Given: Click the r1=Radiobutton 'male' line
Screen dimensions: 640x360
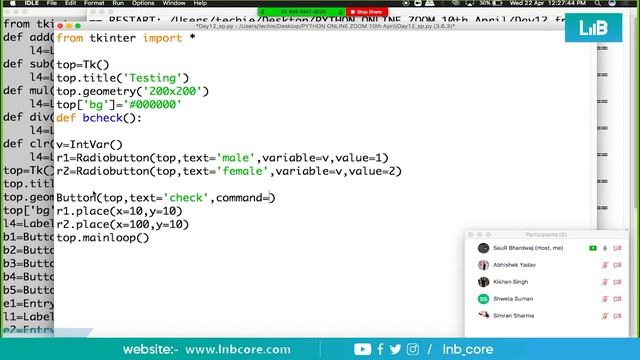Looking at the screenshot, I should tap(222, 158).
